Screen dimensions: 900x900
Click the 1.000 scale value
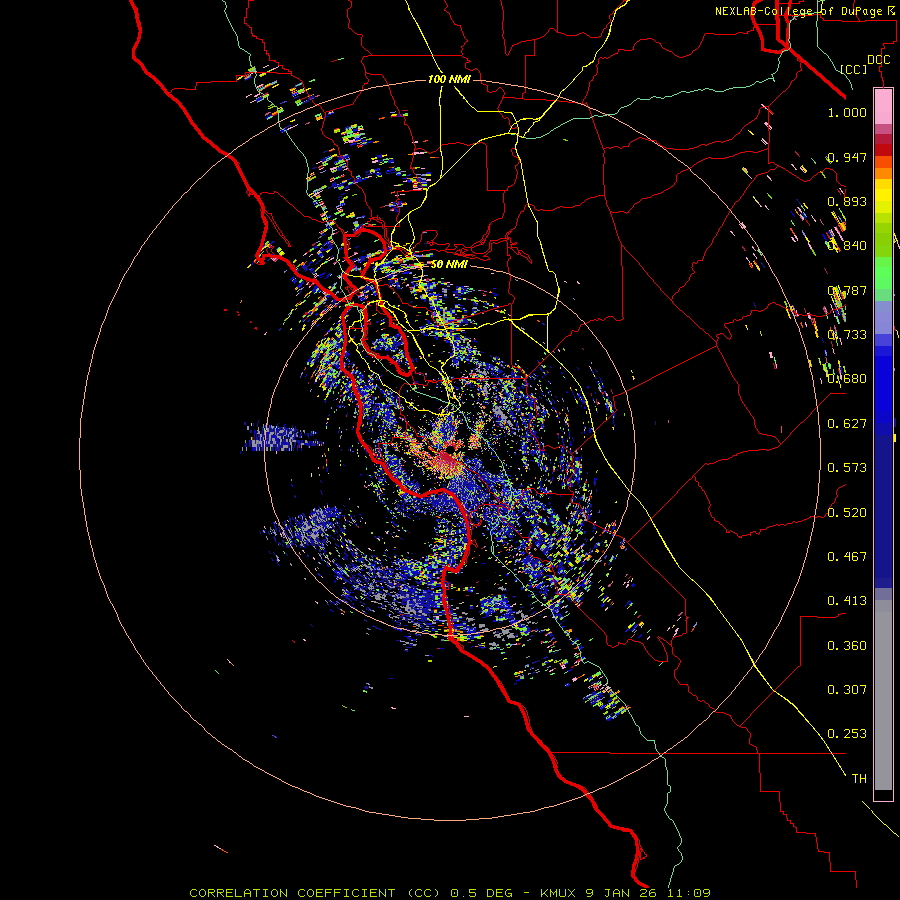click(x=847, y=112)
